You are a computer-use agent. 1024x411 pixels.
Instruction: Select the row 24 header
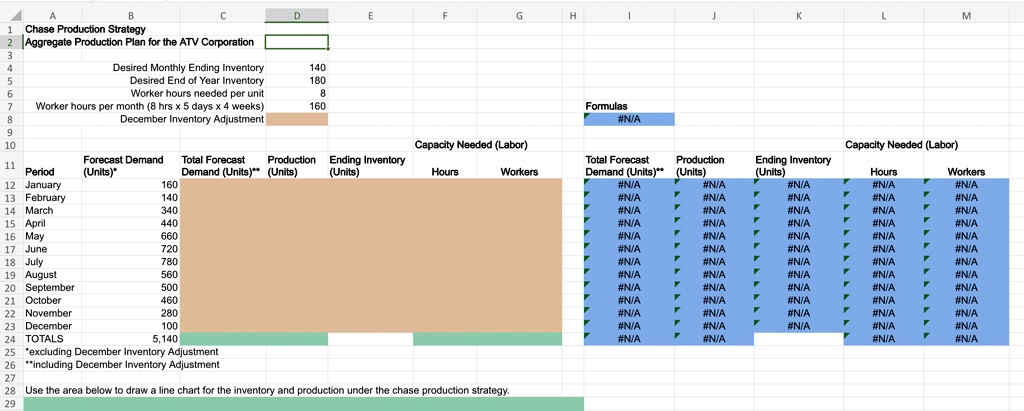click(11, 339)
